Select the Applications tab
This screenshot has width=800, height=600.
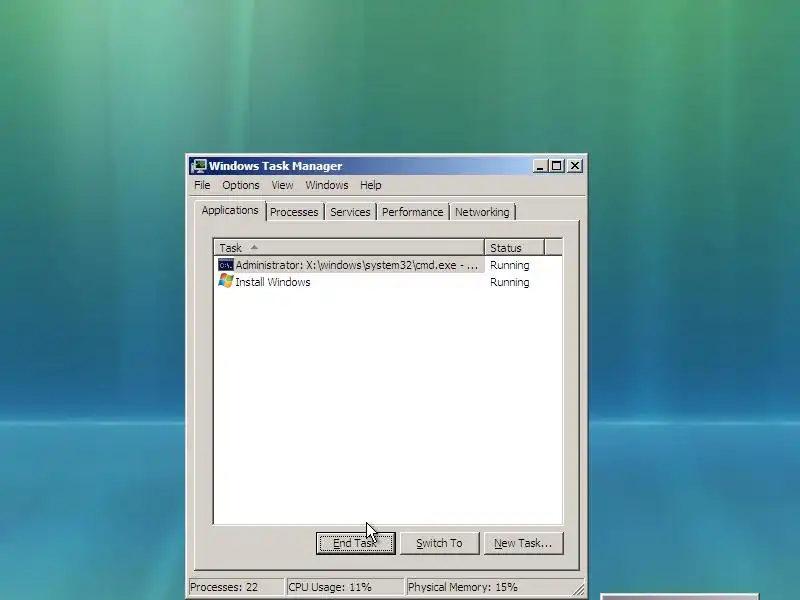[x=230, y=210]
